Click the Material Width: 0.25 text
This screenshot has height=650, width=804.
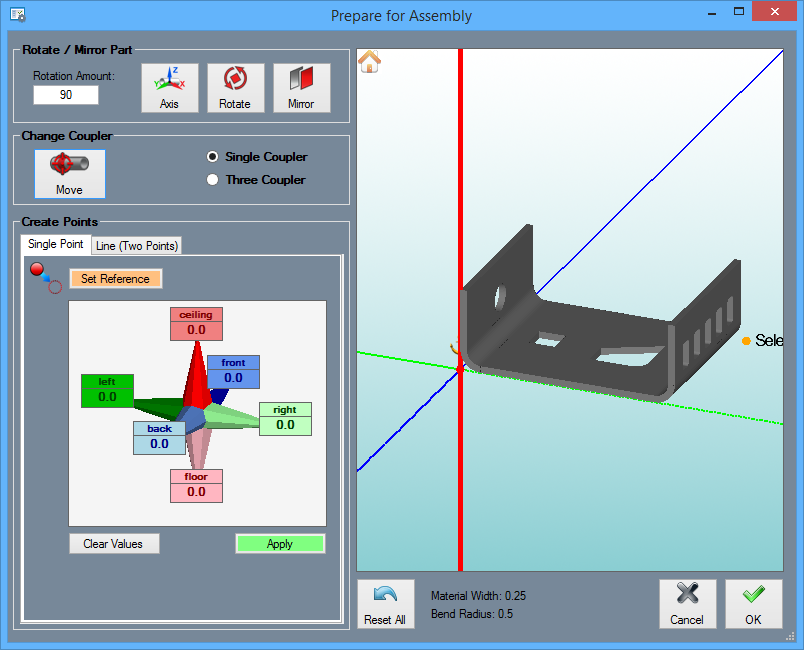(x=478, y=596)
